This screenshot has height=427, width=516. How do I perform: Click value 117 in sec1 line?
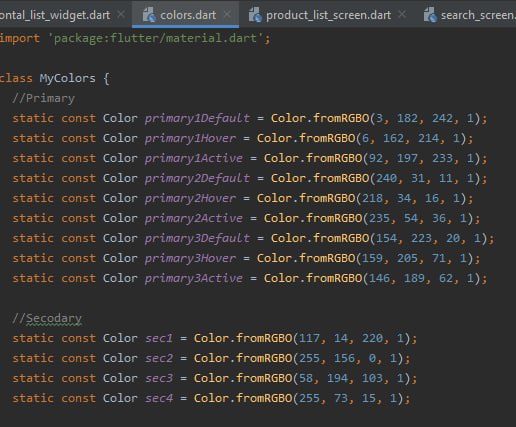click(309, 338)
